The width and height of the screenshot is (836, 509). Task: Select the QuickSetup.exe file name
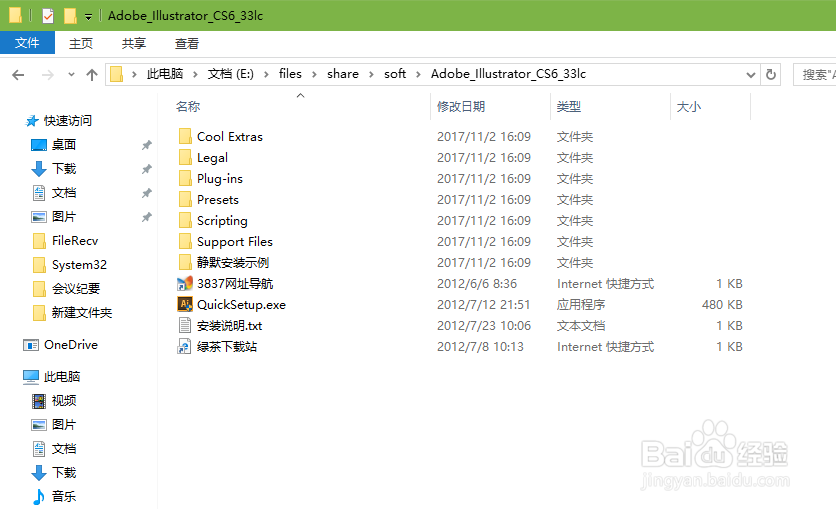242,304
